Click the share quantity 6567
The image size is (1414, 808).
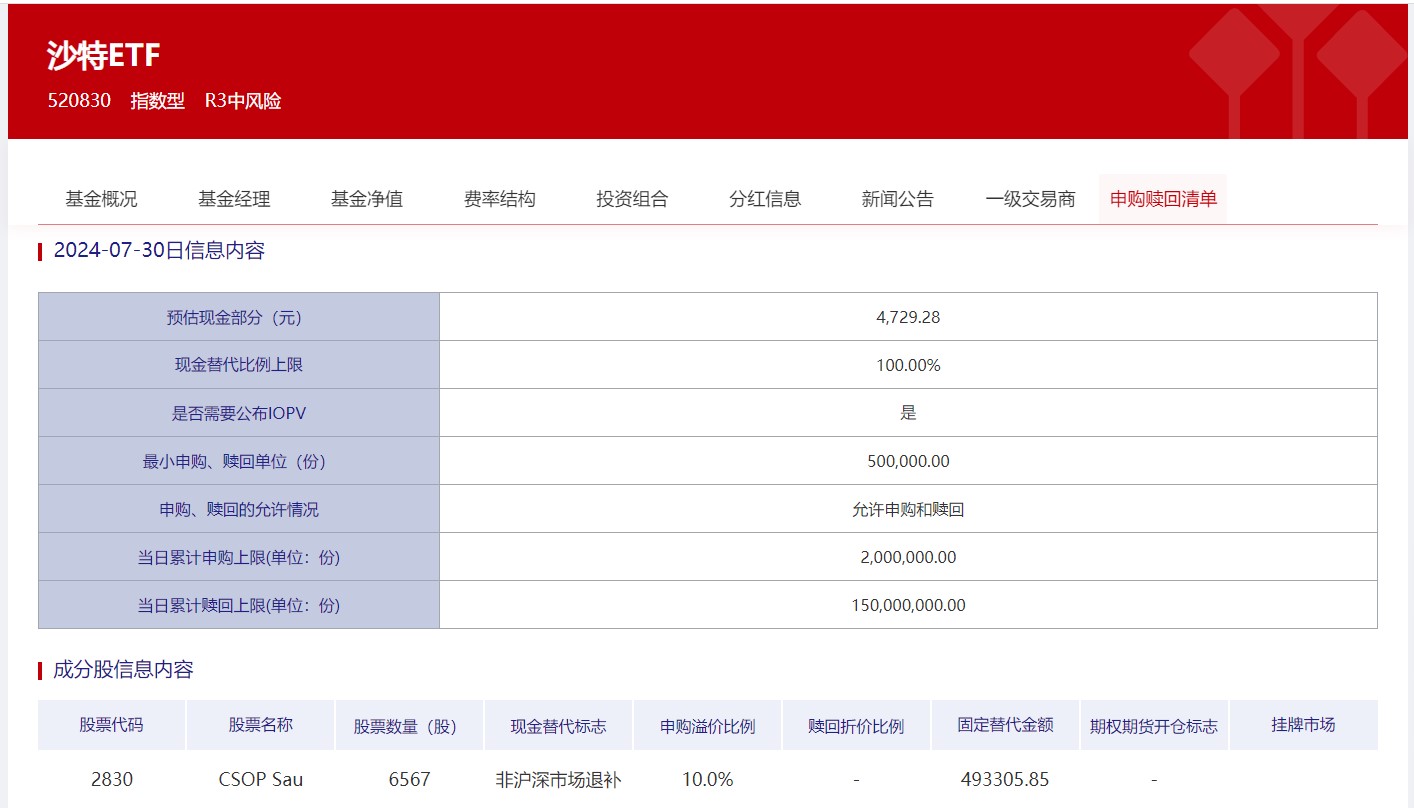click(x=409, y=779)
